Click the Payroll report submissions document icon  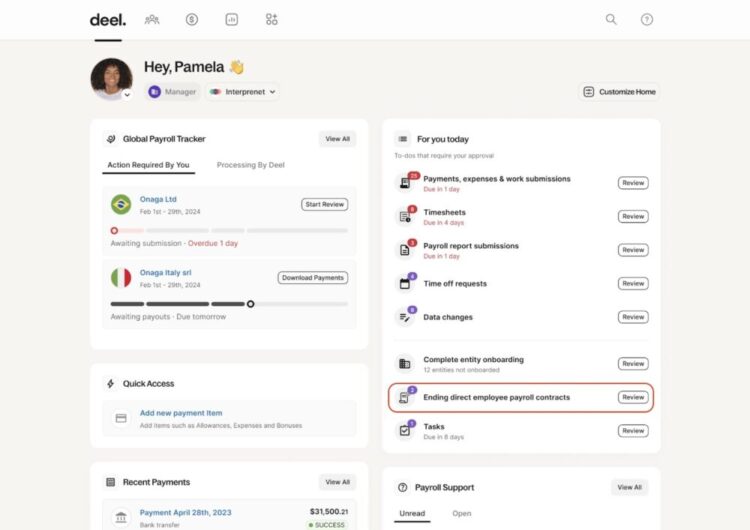pos(405,250)
